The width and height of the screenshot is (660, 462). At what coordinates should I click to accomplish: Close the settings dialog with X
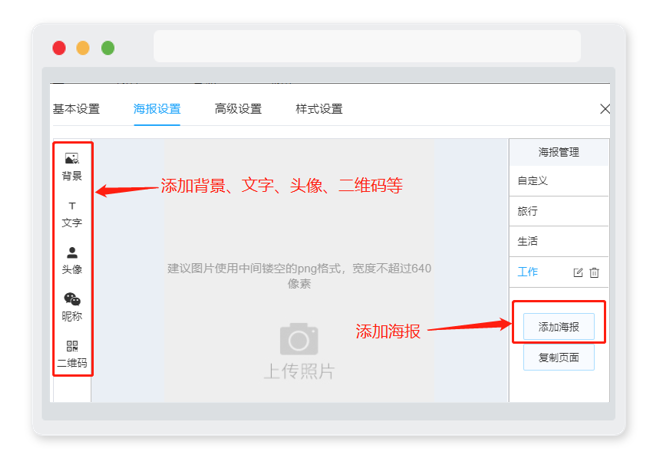[604, 109]
